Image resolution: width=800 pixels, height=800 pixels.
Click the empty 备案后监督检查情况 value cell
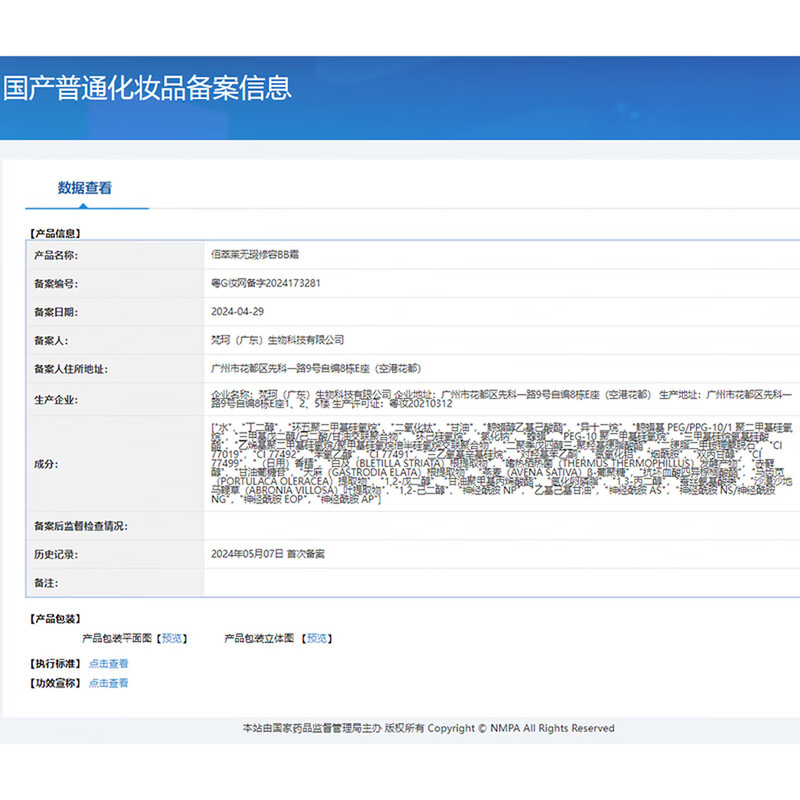(500, 525)
